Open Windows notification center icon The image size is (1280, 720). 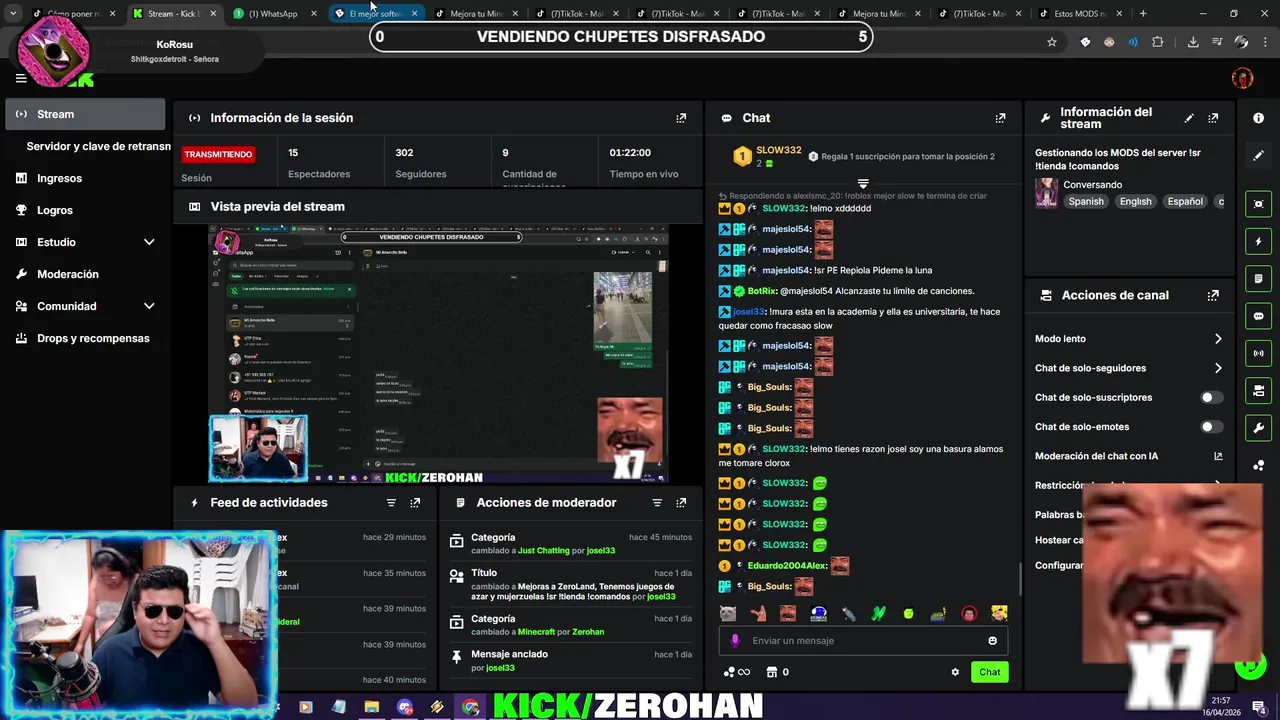coord(1258,707)
